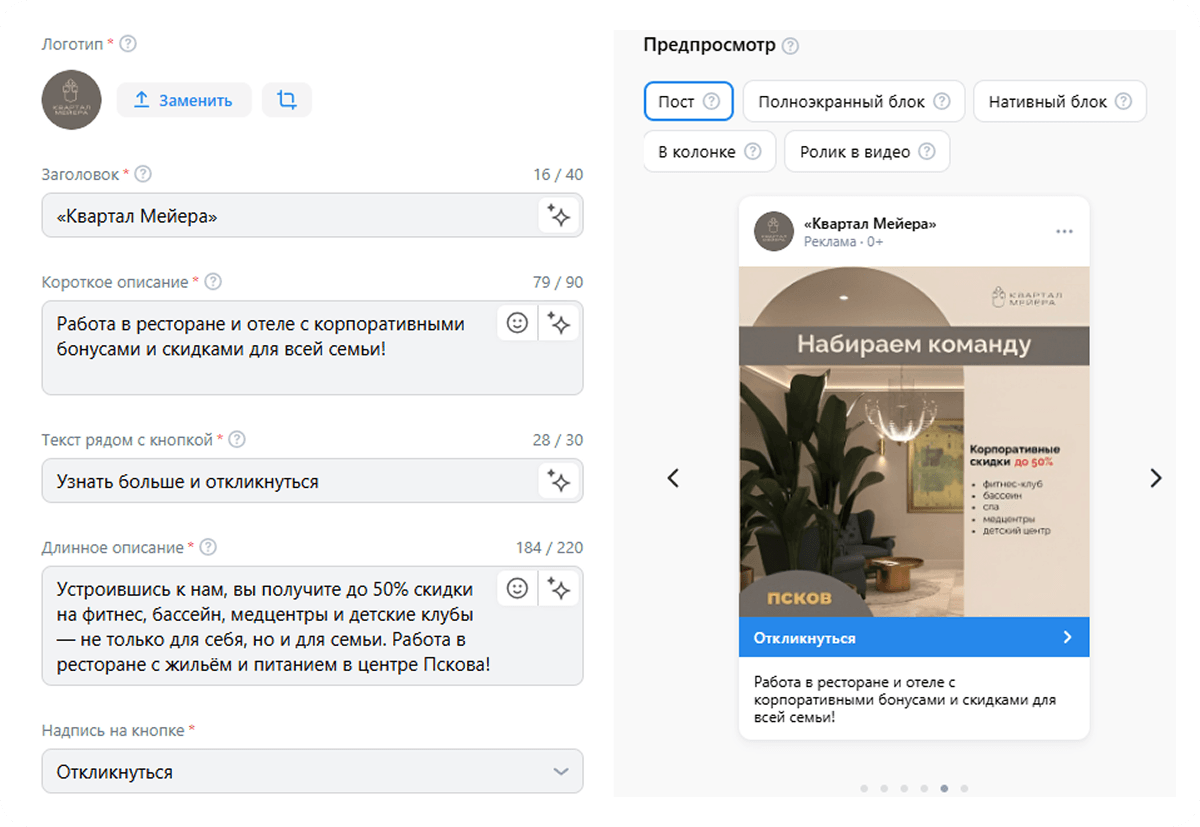Open the Надпись на кнопке dropdown
This screenshot has width=1200, height=827.
[x=312, y=772]
